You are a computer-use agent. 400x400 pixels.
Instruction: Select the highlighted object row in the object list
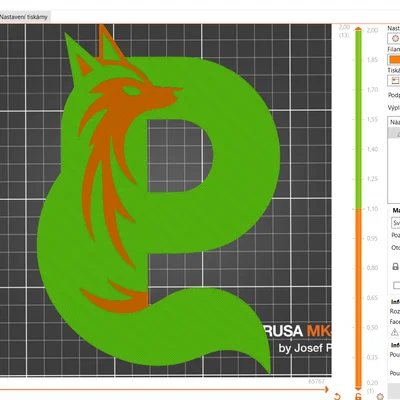(x=394, y=133)
